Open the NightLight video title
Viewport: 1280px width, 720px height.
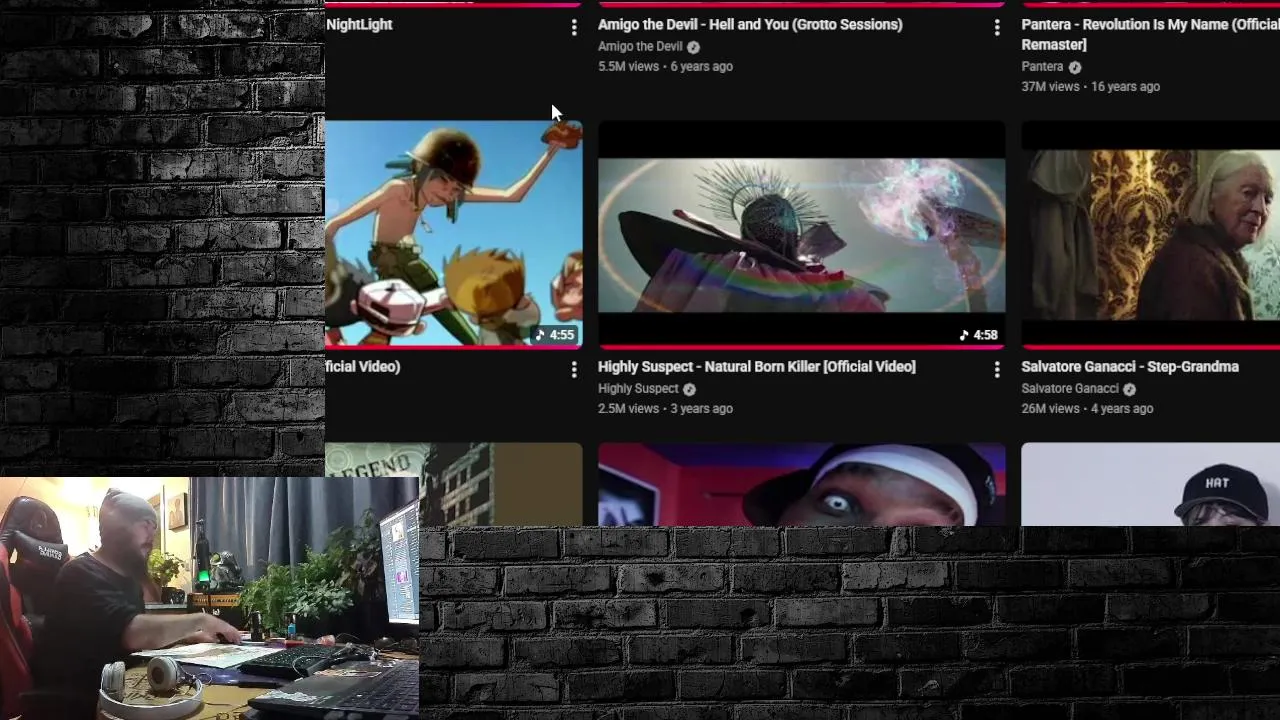pyautogui.click(x=359, y=24)
